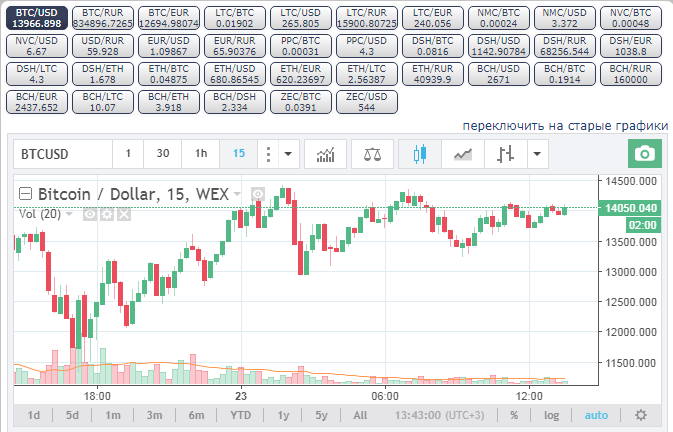Toggle log scale mode

click(x=551, y=415)
